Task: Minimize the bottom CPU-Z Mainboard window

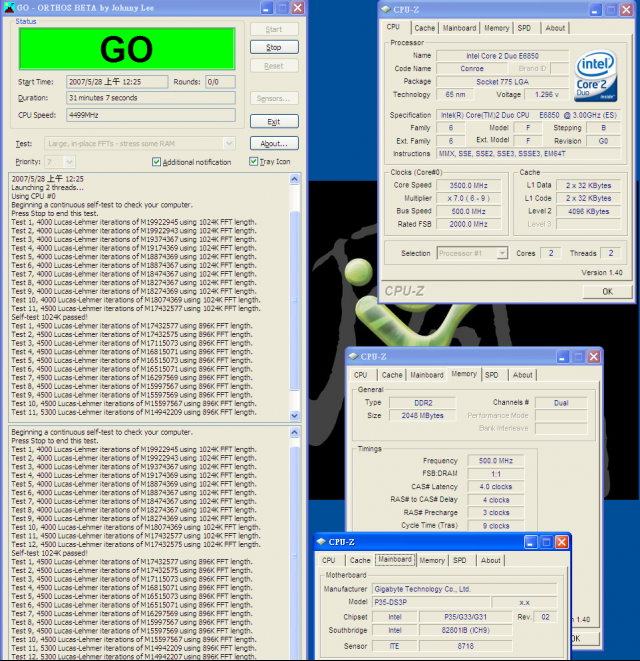Action: [530, 542]
